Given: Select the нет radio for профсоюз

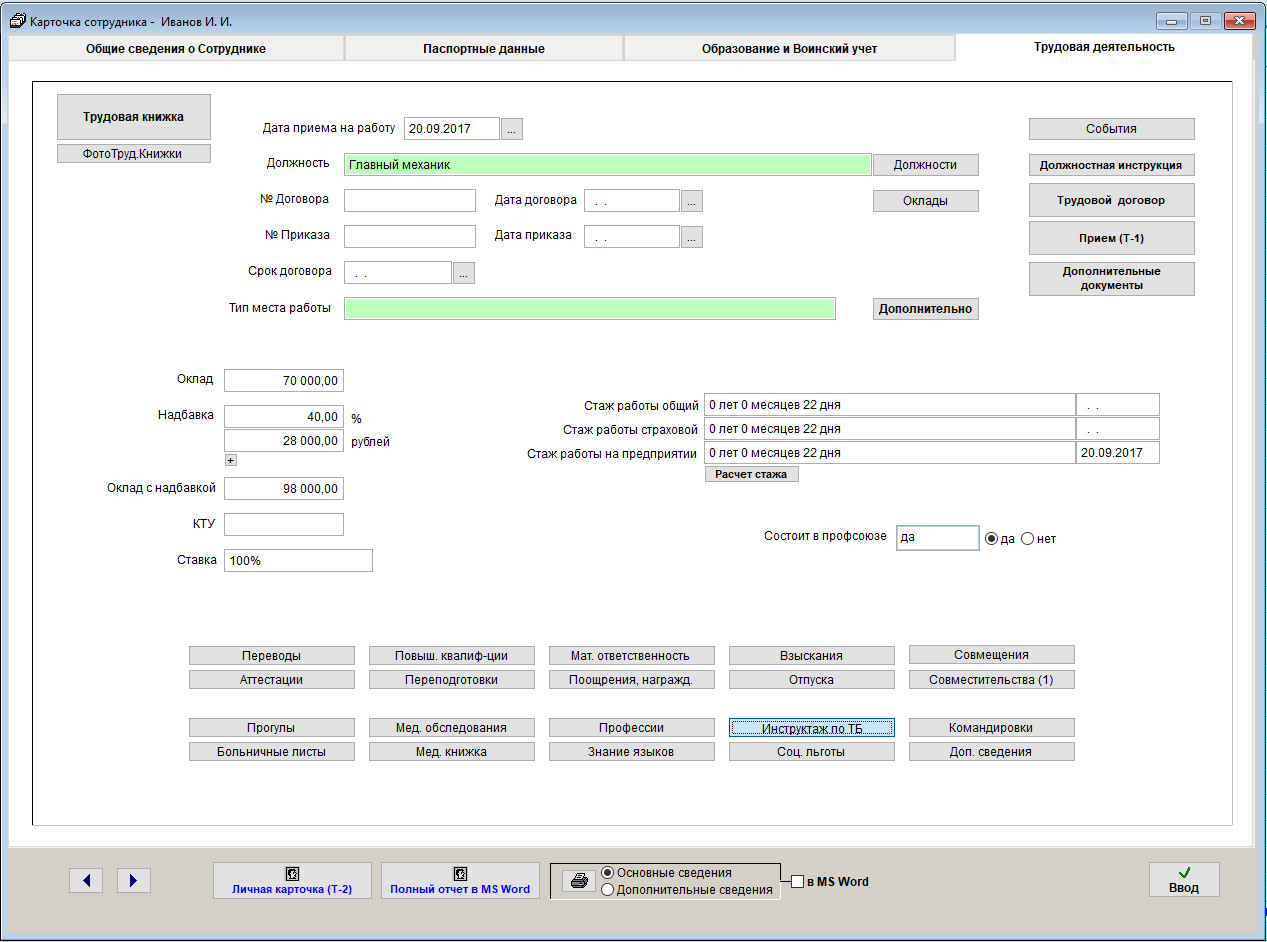Looking at the screenshot, I should [x=1027, y=539].
